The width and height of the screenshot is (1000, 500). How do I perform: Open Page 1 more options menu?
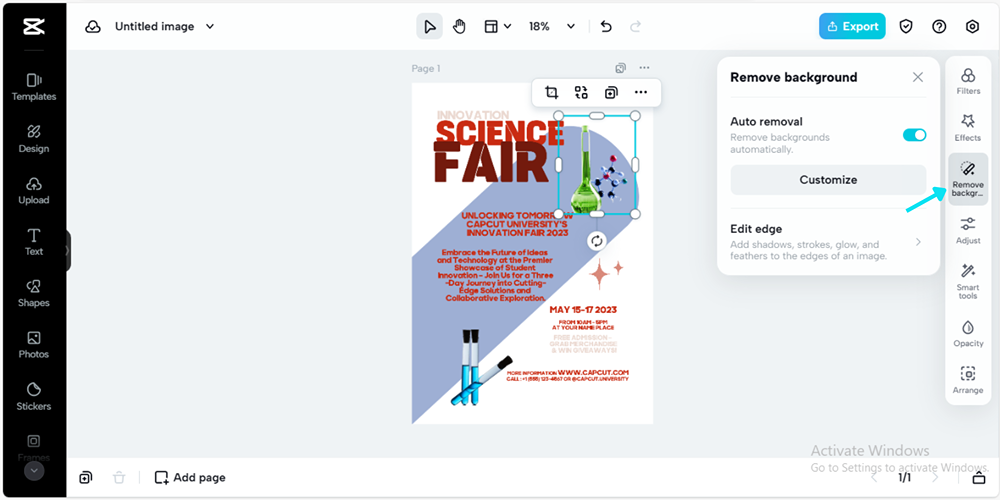click(644, 68)
